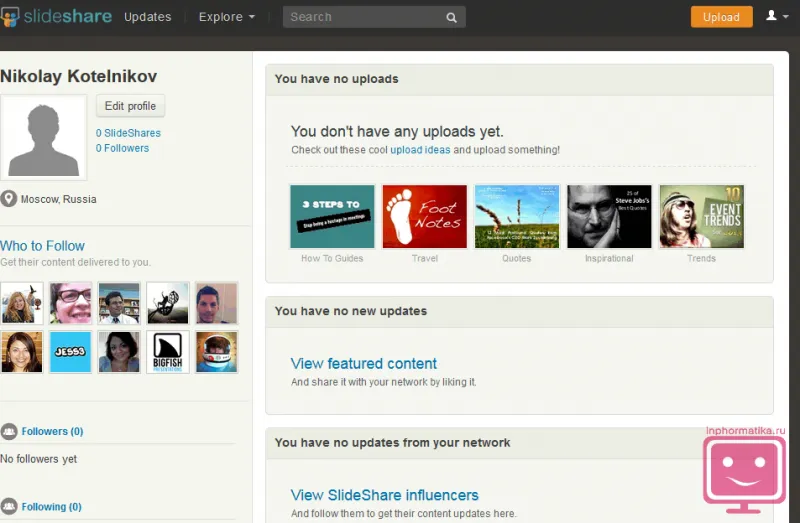Open the Followers (0) link
Screen dimensions: 800x523
(52, 432)
